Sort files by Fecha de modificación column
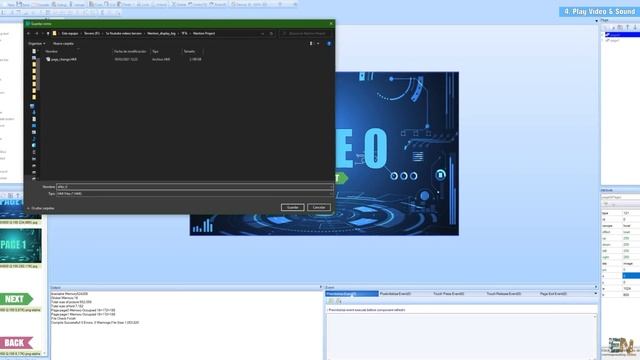Screen dimensions: 640x360 (x=130, y=51)
